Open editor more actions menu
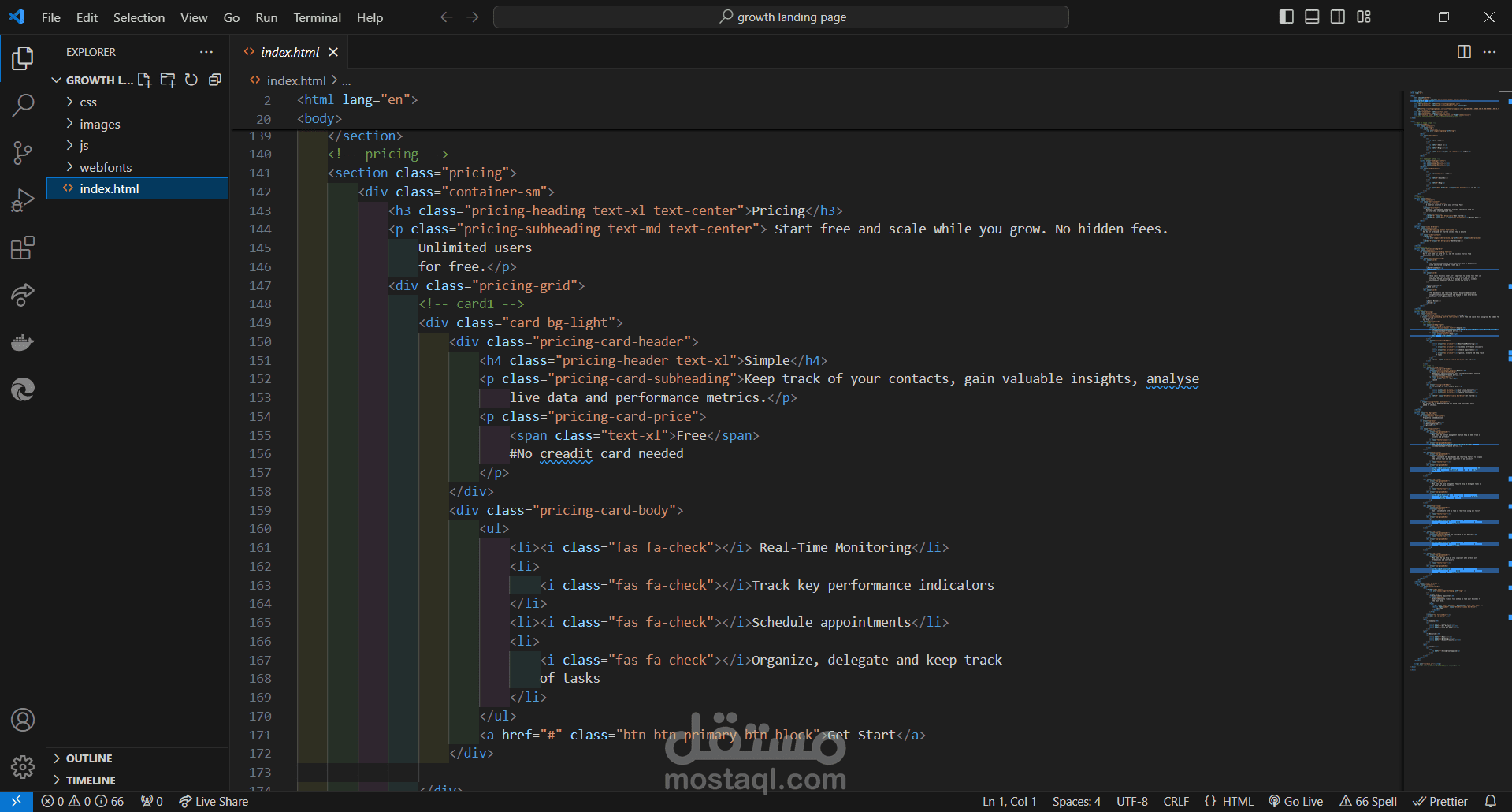Viewport: 1512px width, 812px height. (x=1489, y=52)
